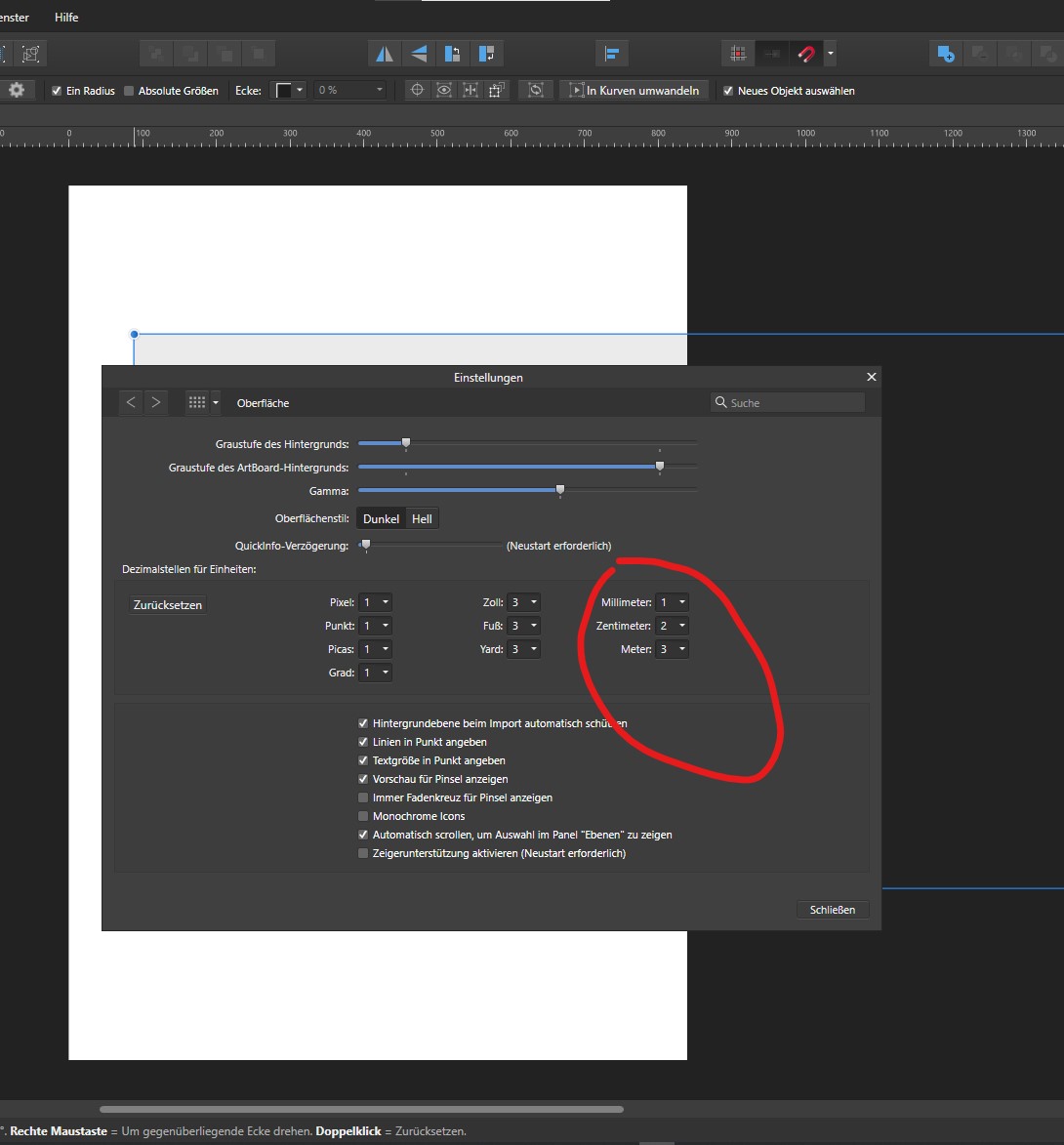Screen dimensions: 1064x1145
Task: Select the Dunkel interface style
Action: coord(382,518)
